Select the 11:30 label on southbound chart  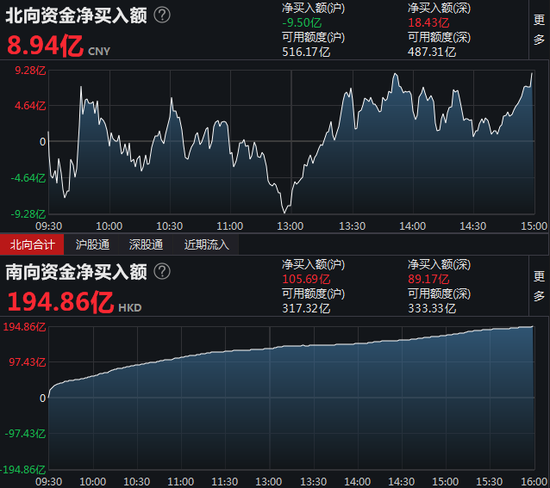pyautogui.click(x=224, y=482)
